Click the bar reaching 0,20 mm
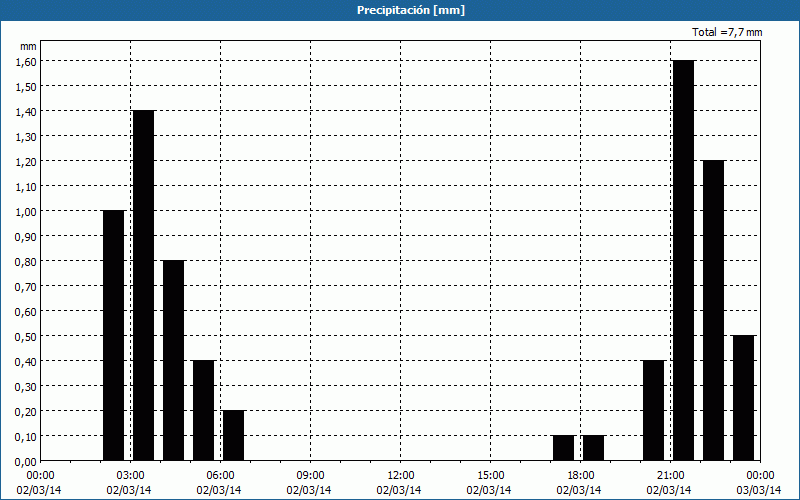This screenshot has width=800, height=500. (233, 435)
